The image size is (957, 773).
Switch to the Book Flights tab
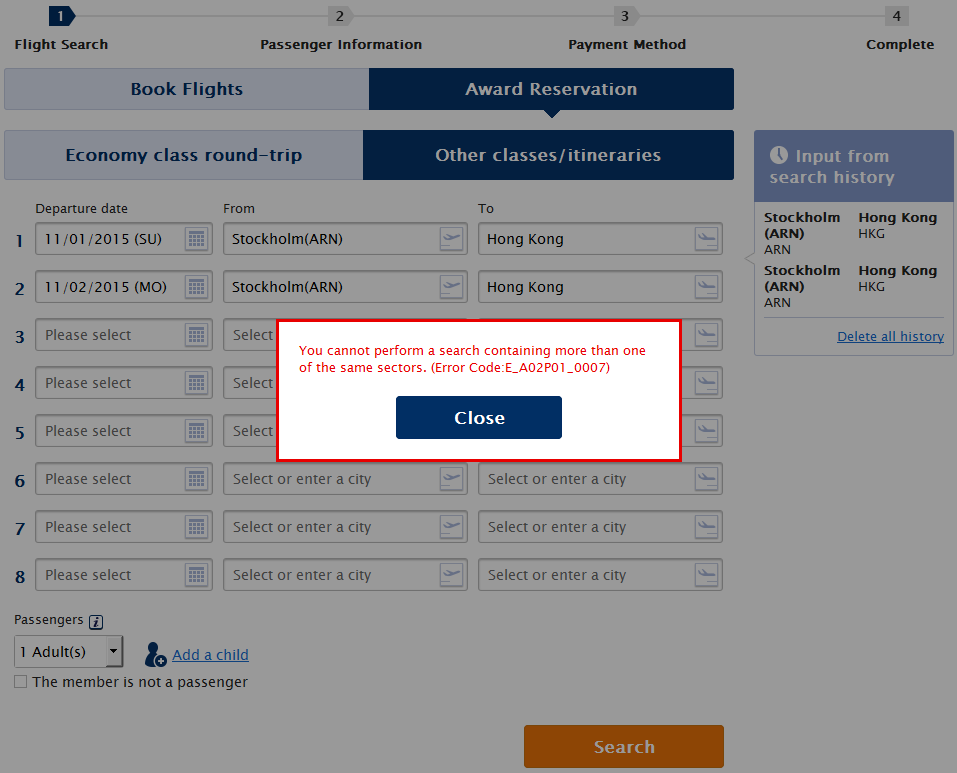pos(186,89)
